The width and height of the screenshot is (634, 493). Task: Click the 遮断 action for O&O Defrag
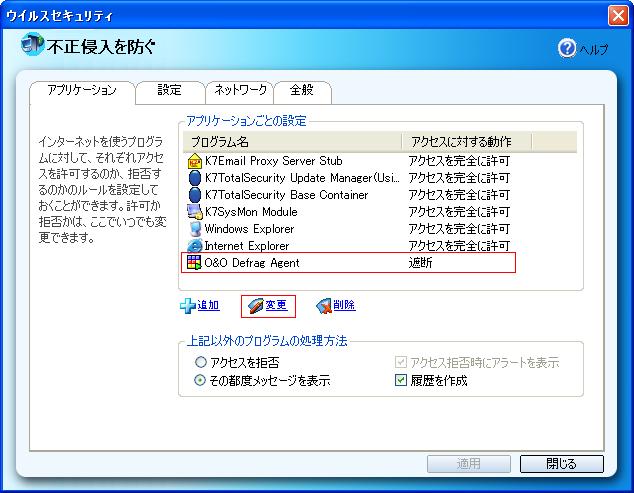coord(421,263)
